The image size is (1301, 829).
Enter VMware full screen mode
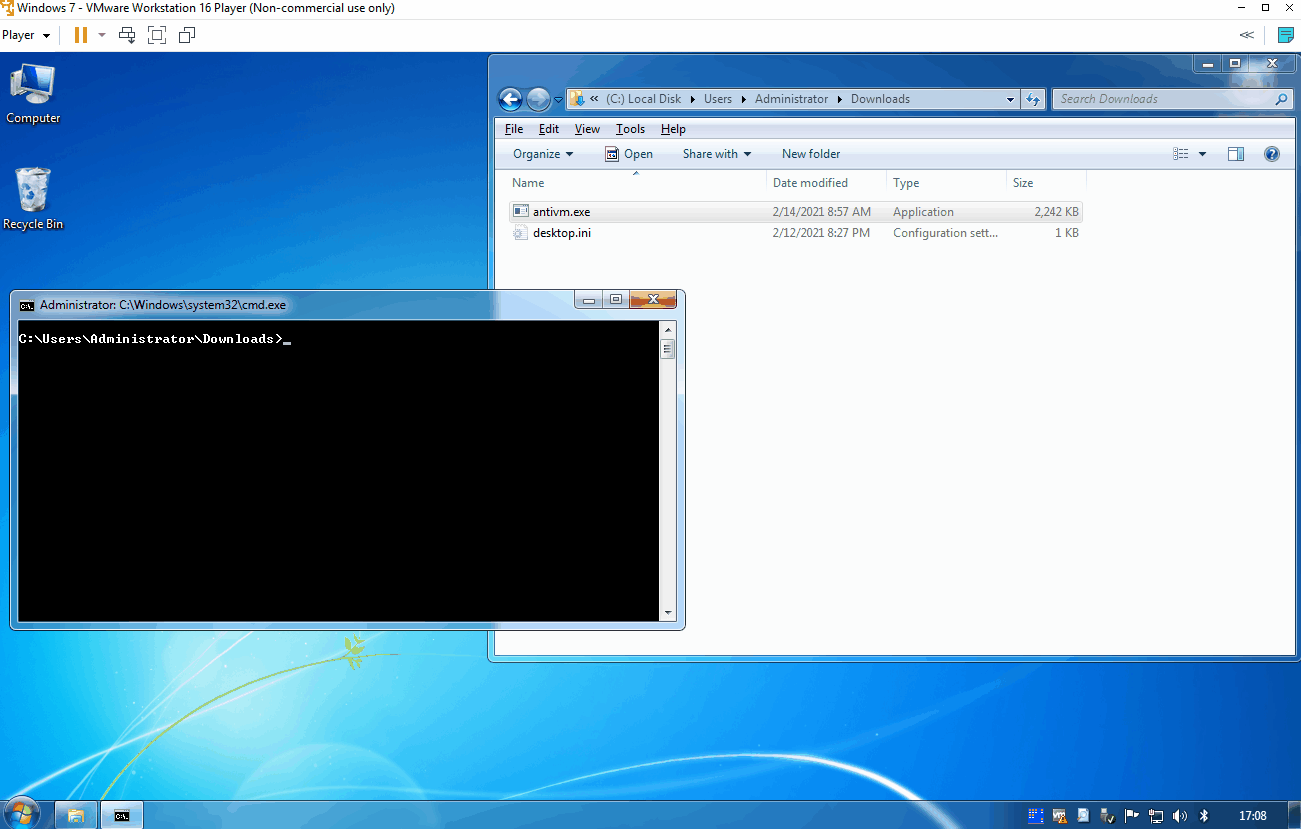pyautogui.click(x=156, y=35)
